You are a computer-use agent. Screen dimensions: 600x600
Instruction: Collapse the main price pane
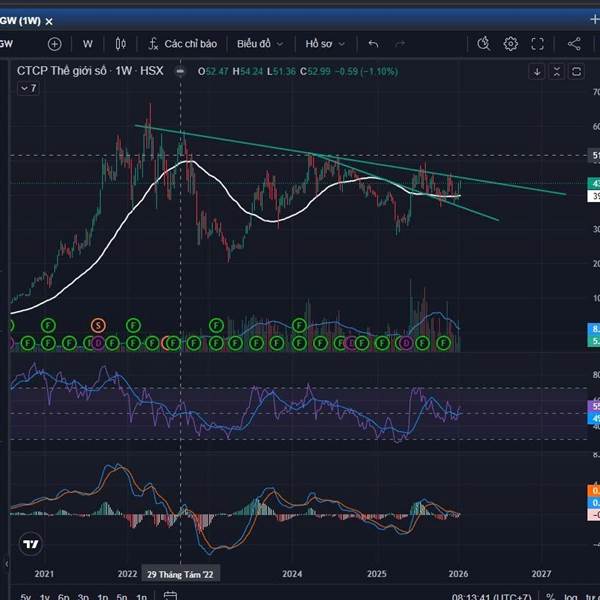[x=556, y=71]
